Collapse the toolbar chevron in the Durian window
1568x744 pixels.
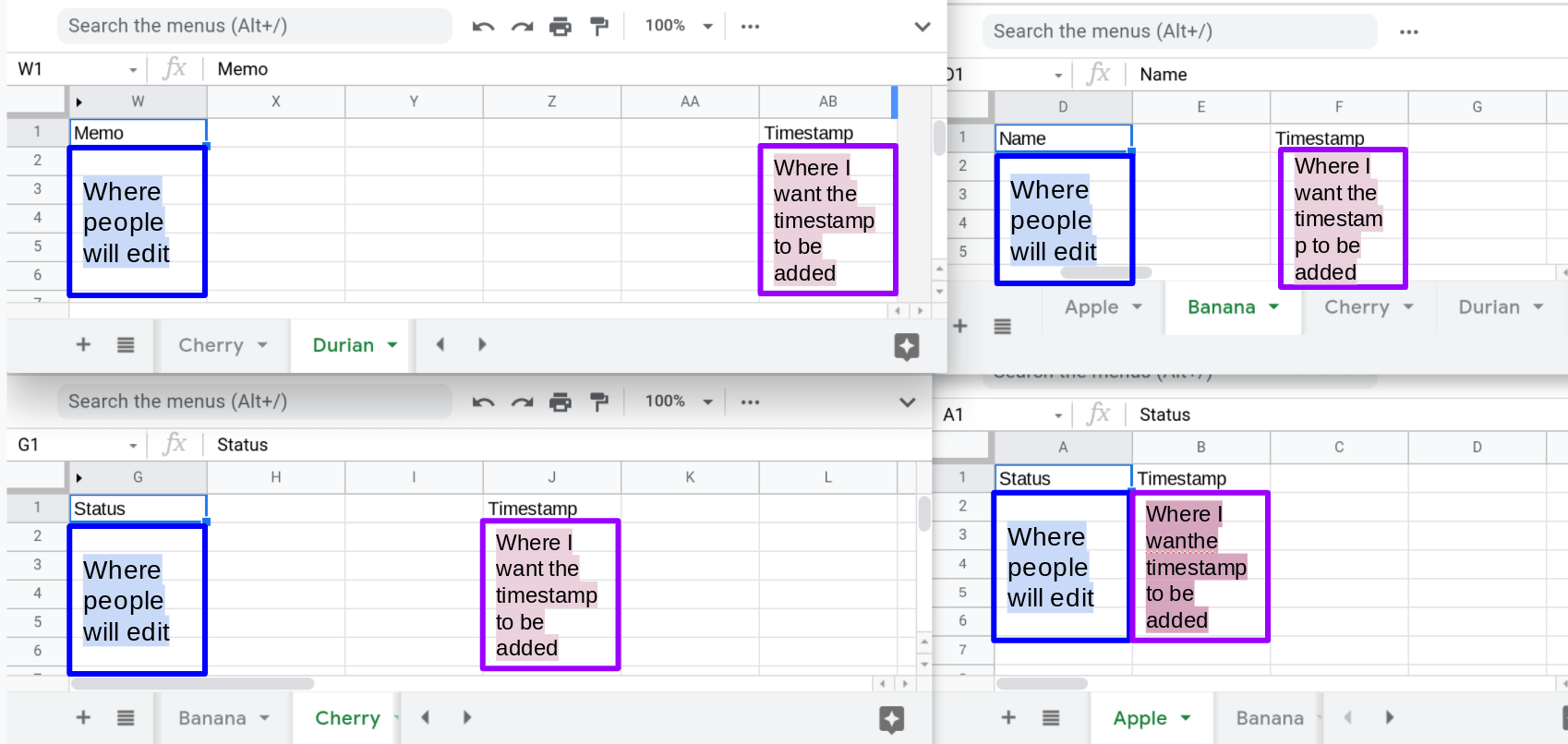tap(922, 27)
